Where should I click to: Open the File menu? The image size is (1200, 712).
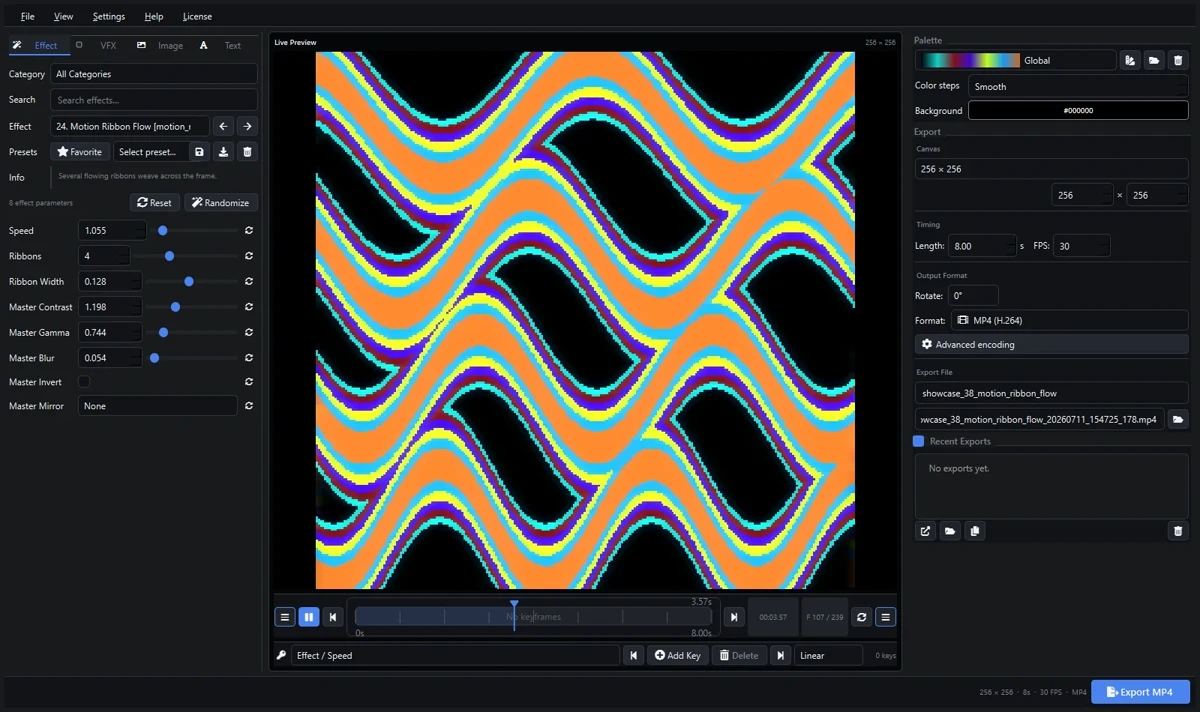point(27,16)
